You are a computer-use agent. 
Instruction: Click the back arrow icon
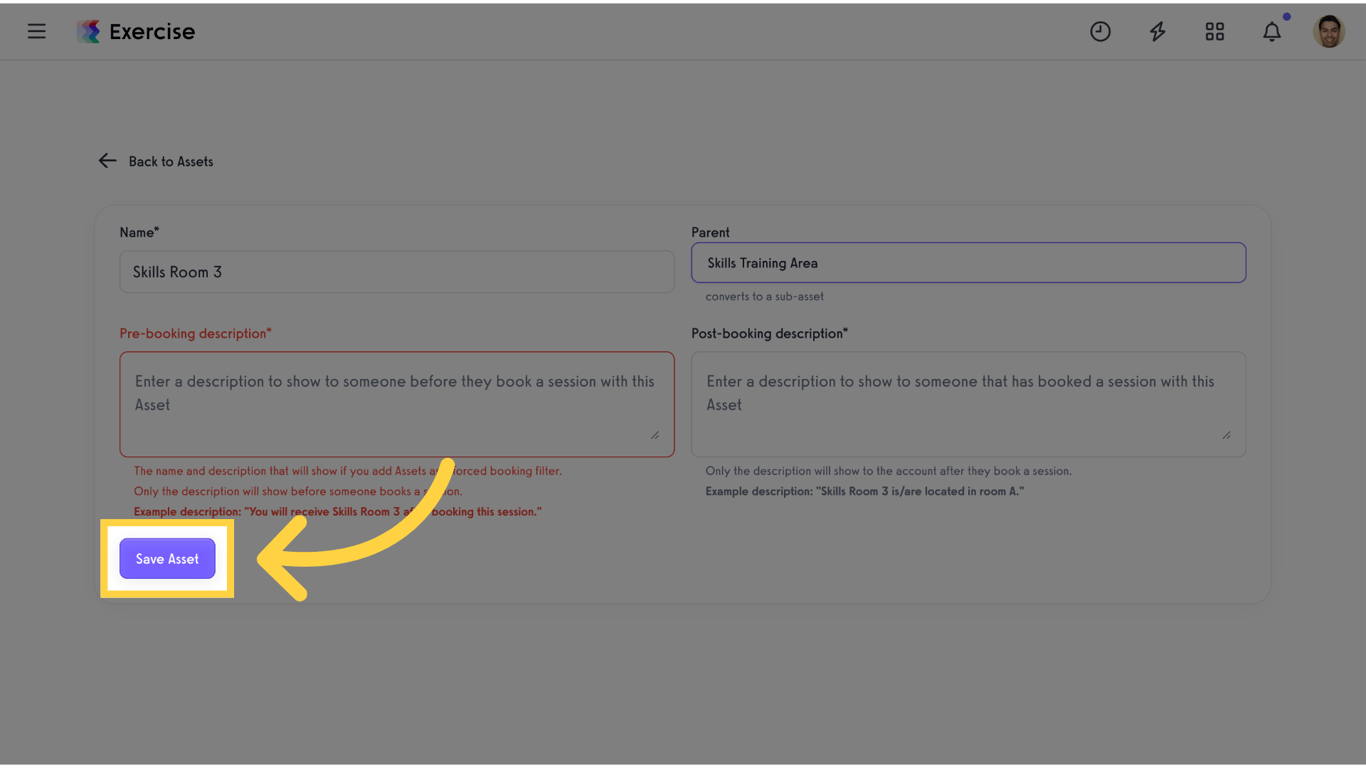pos(107,161)
